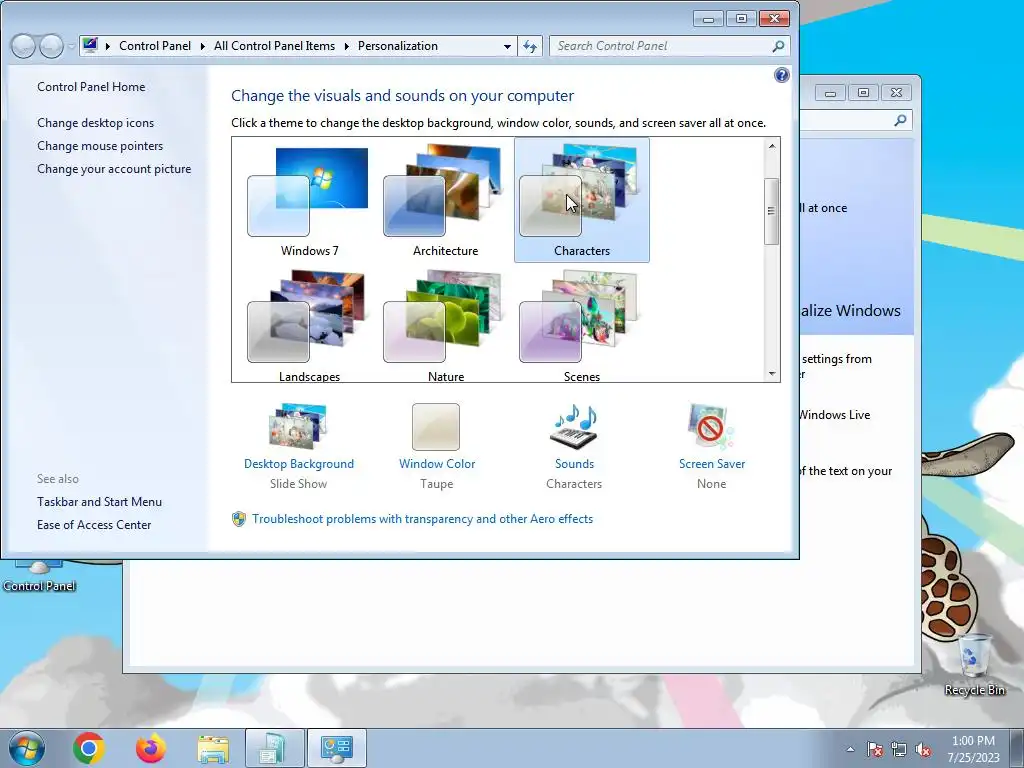Open Troubleshoot problems with transparency link
1024x768 pixels.
(x=423, y=519)
